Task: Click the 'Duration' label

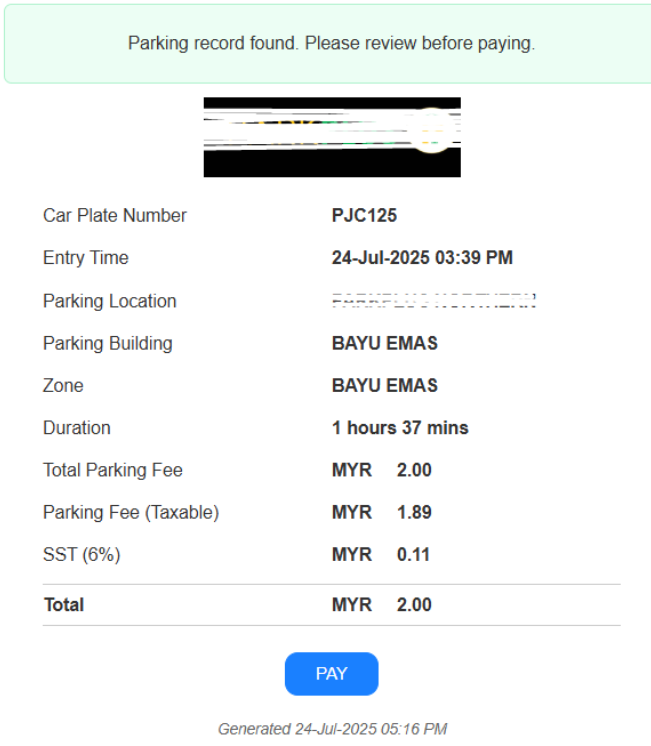Action: pos(77,428)
